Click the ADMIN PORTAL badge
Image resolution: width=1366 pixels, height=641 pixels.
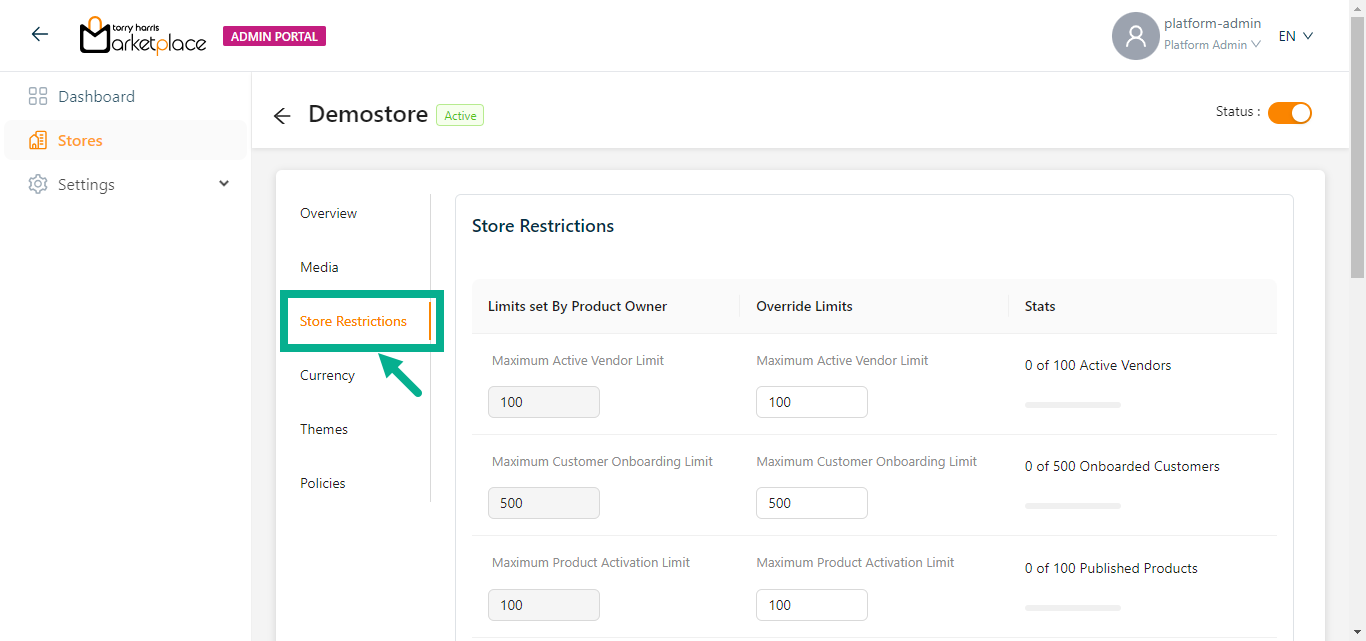(x=274, y=37)
